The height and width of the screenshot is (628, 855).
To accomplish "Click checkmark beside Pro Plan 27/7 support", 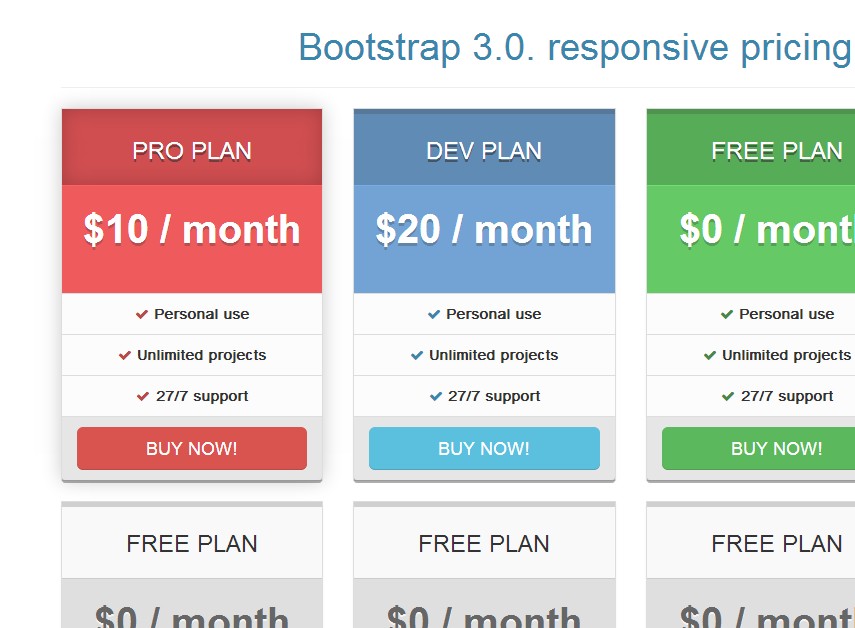I will (x=143, y=396).
